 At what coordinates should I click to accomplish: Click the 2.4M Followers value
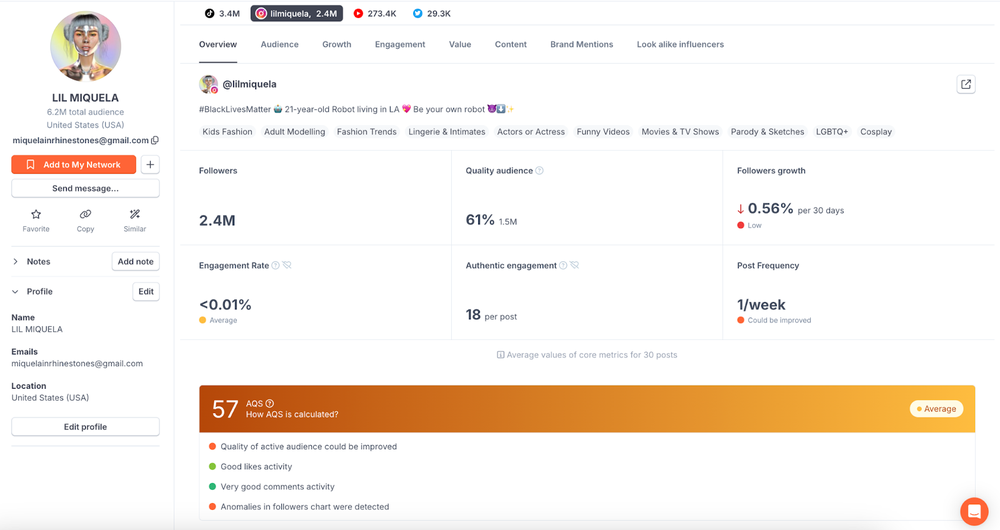(x=217, y=221)
